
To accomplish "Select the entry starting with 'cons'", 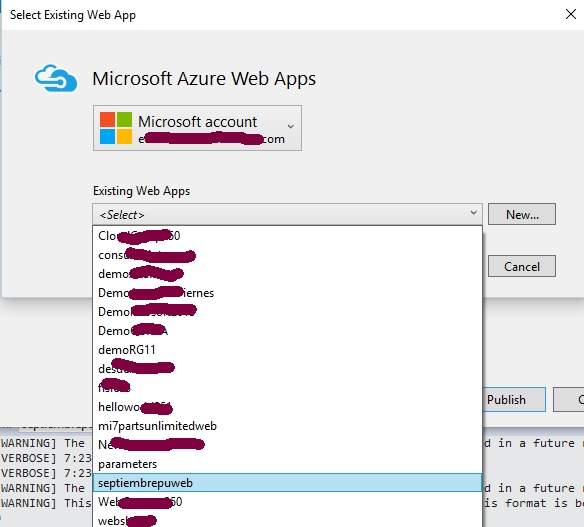I will pyautogui.click(x=287, y=255).
